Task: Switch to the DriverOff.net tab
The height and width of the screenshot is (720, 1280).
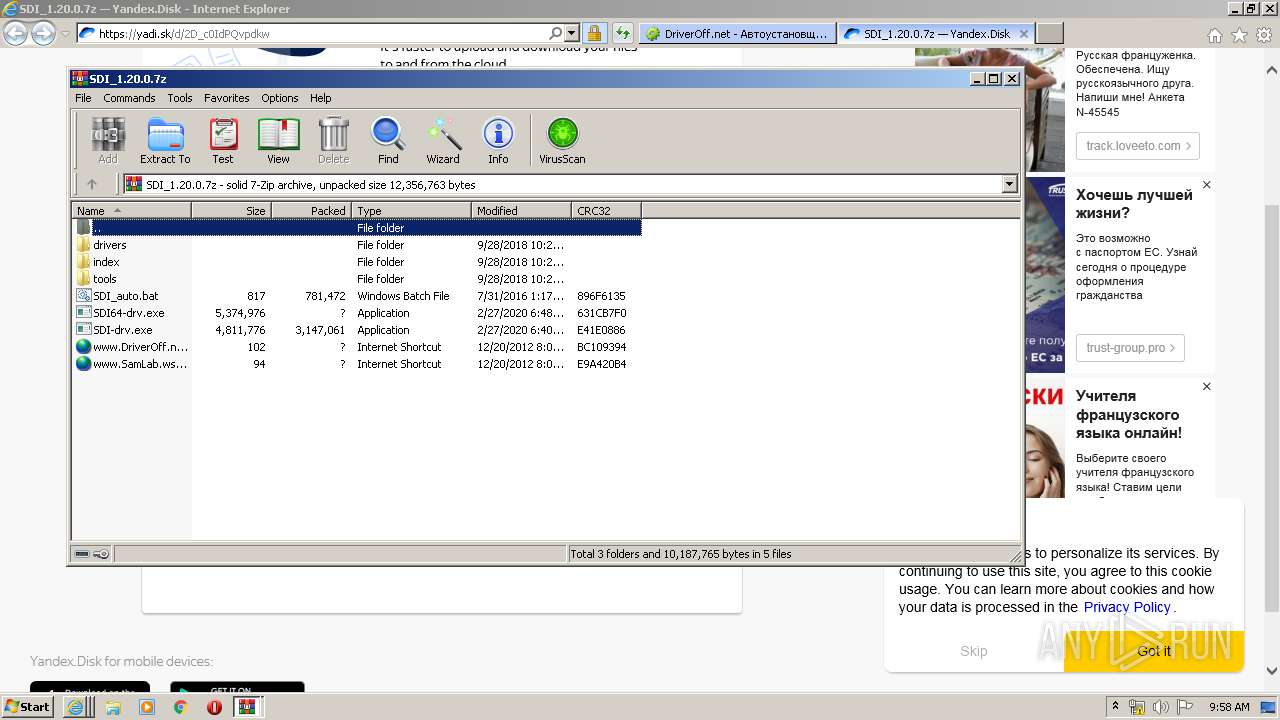Action: (737, 33)
